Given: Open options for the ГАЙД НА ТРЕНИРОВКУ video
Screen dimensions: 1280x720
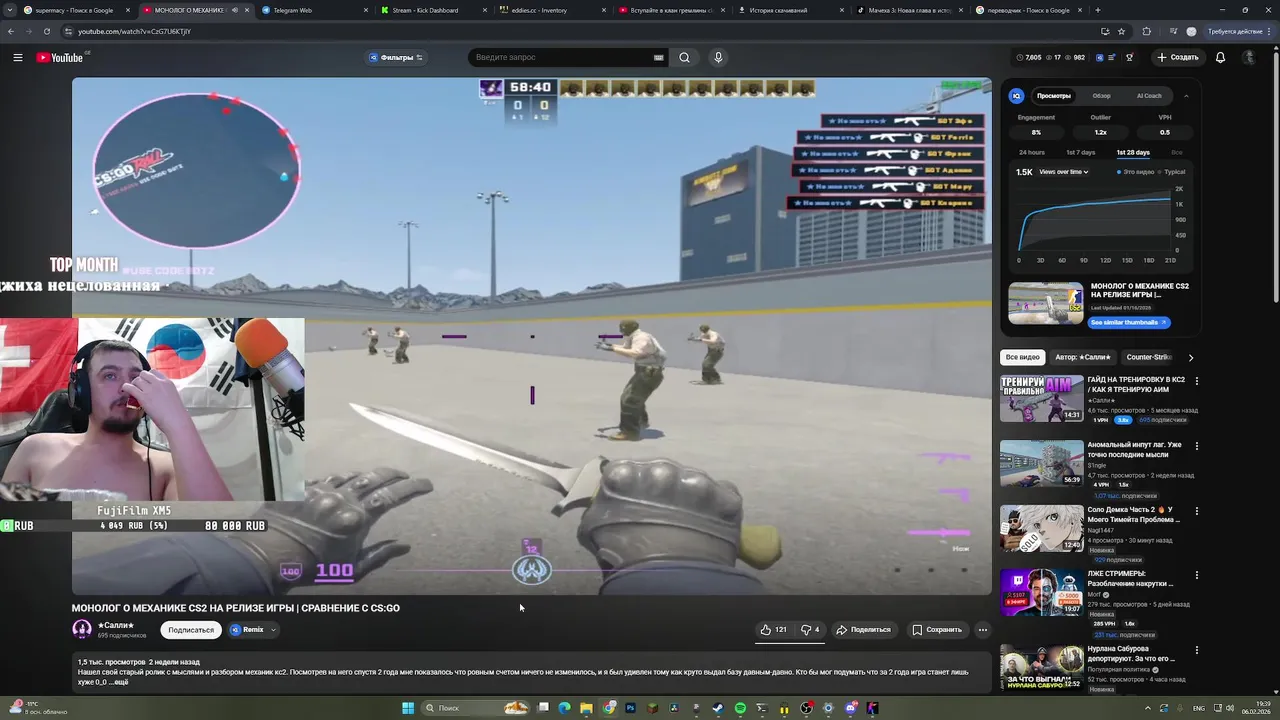Looking at the screenshot, I should (x=1196, y=381).
